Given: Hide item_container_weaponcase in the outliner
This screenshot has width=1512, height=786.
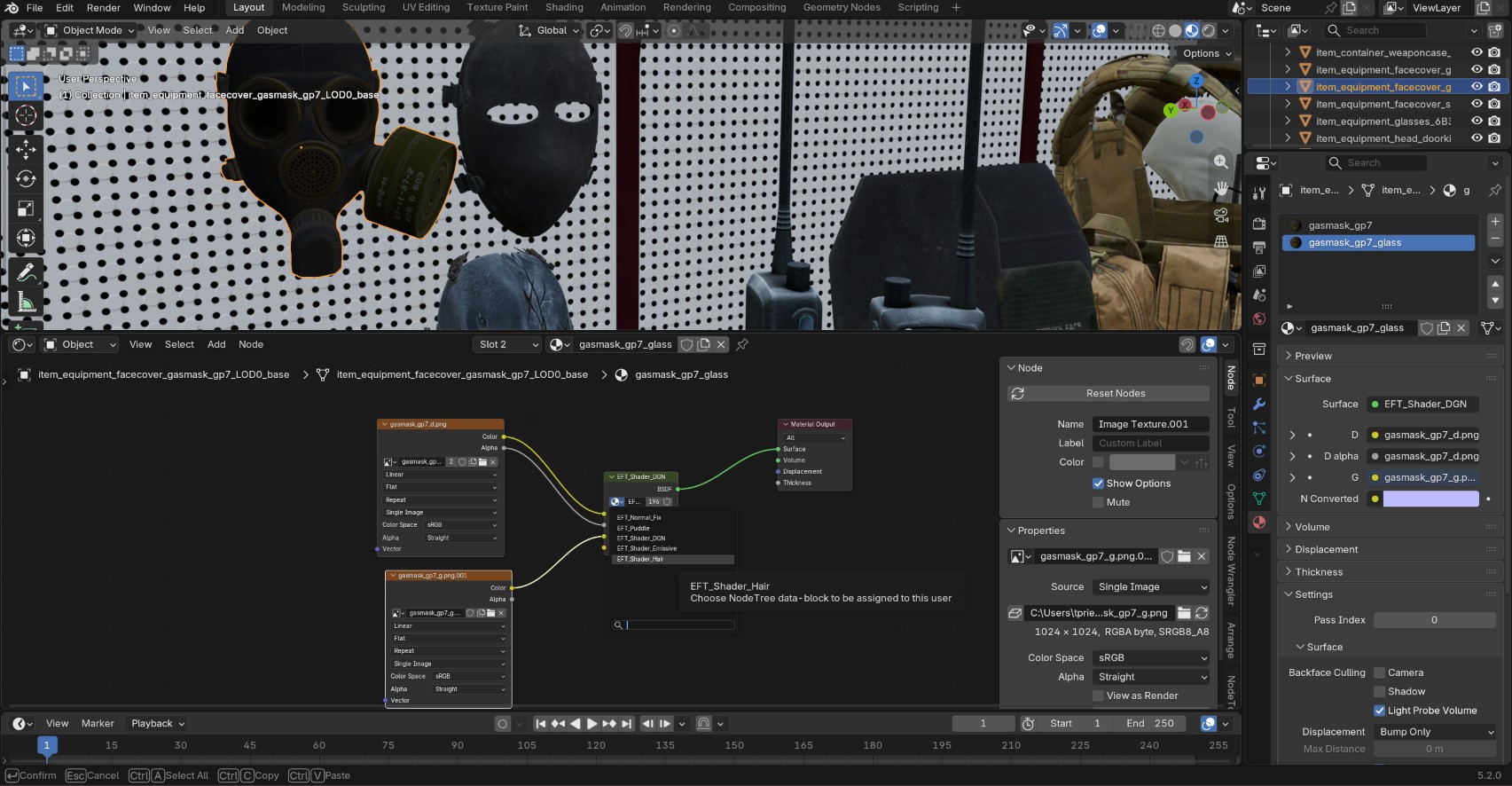Looking at the screenshot, I should click(1477, 52).
